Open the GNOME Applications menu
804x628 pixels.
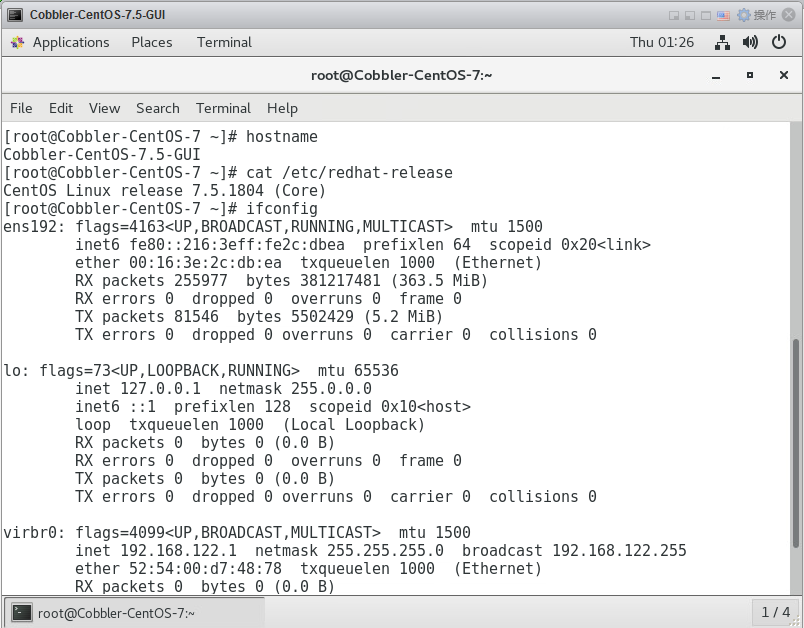click(71, 43)
